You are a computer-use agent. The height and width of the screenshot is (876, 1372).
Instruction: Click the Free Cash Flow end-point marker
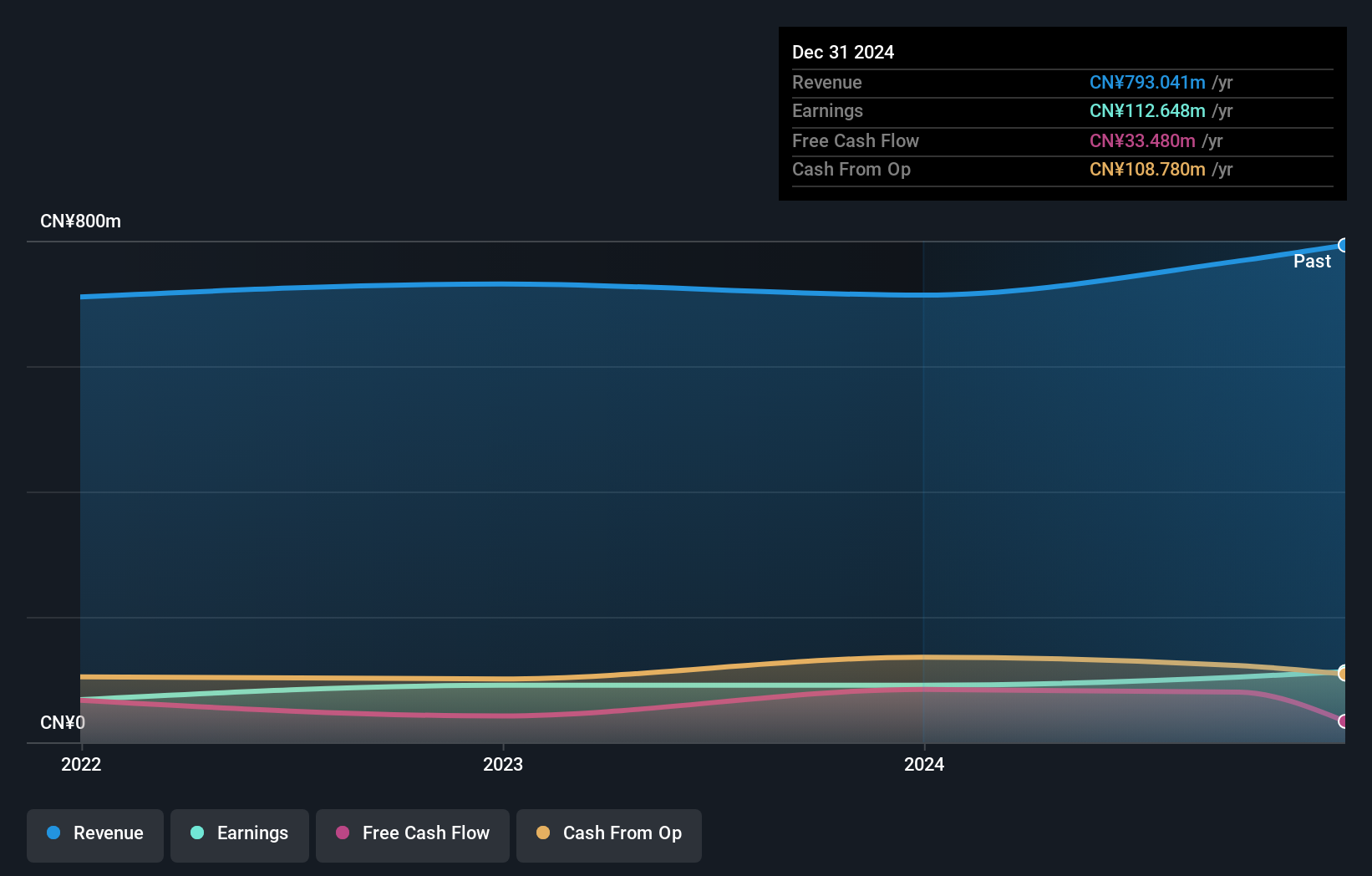point(1343,721)
